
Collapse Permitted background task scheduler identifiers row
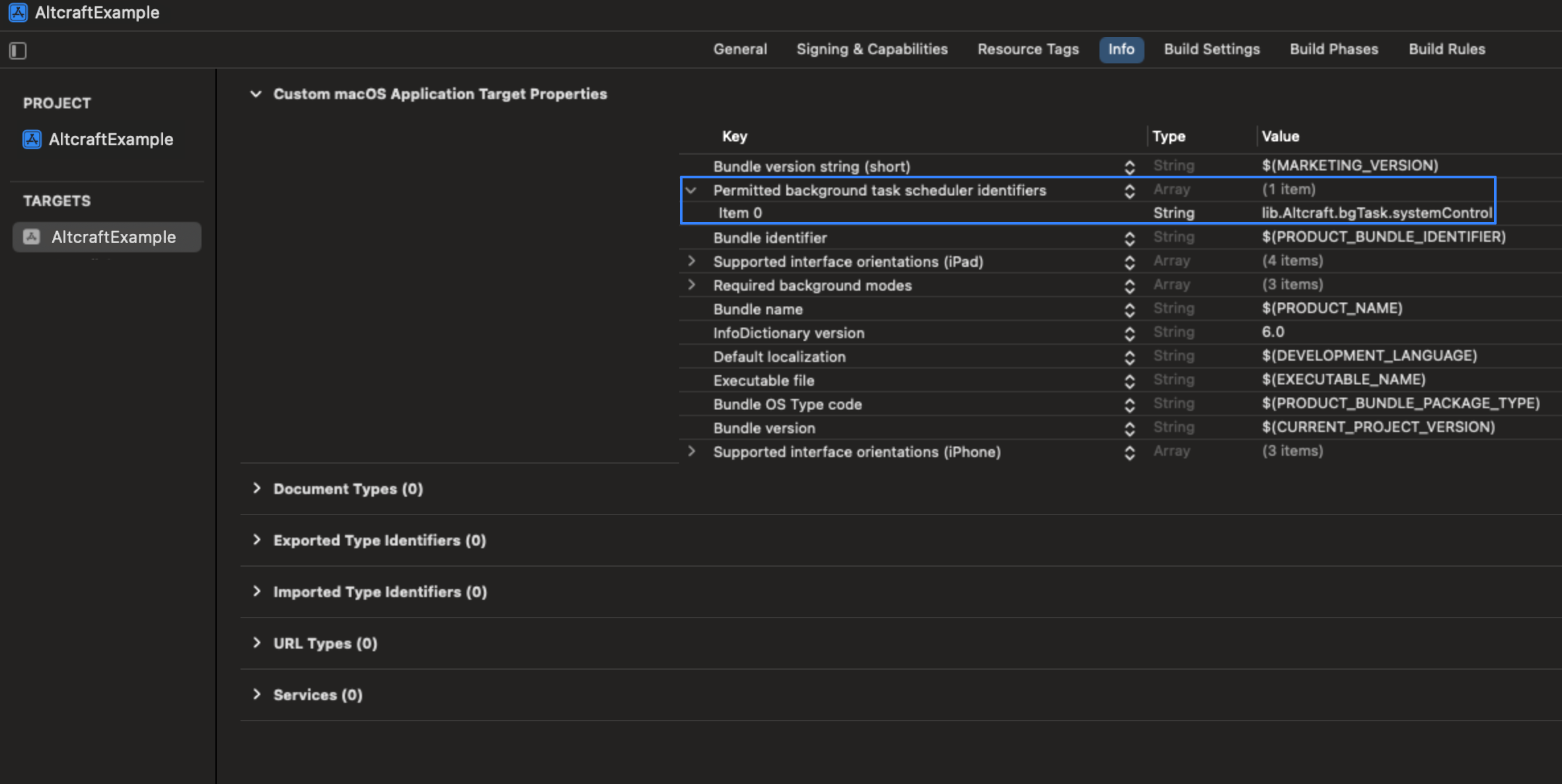(691, 190)
